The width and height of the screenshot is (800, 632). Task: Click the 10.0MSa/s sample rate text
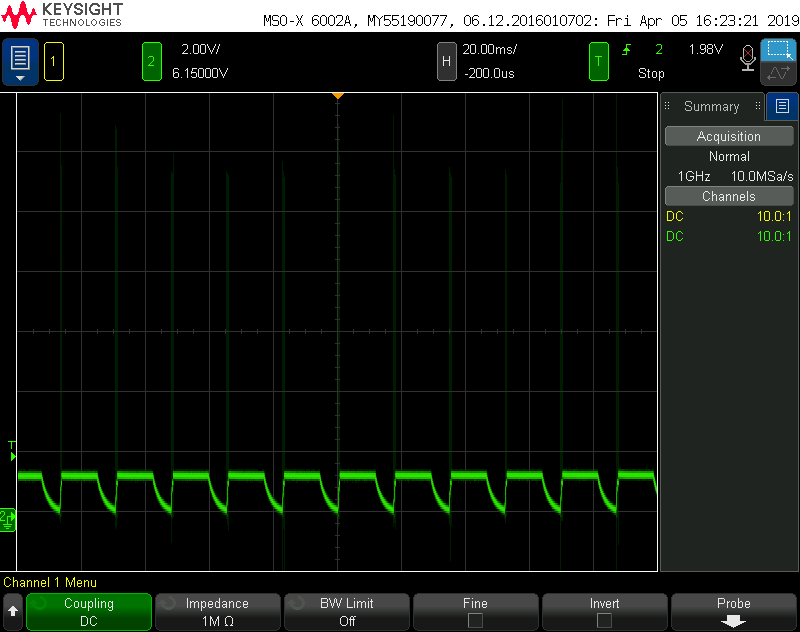(x=762, y=176)
